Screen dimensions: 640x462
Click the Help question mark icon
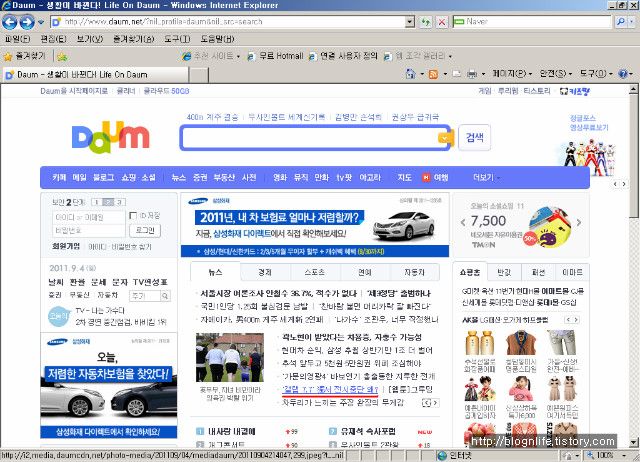[622, 74]
